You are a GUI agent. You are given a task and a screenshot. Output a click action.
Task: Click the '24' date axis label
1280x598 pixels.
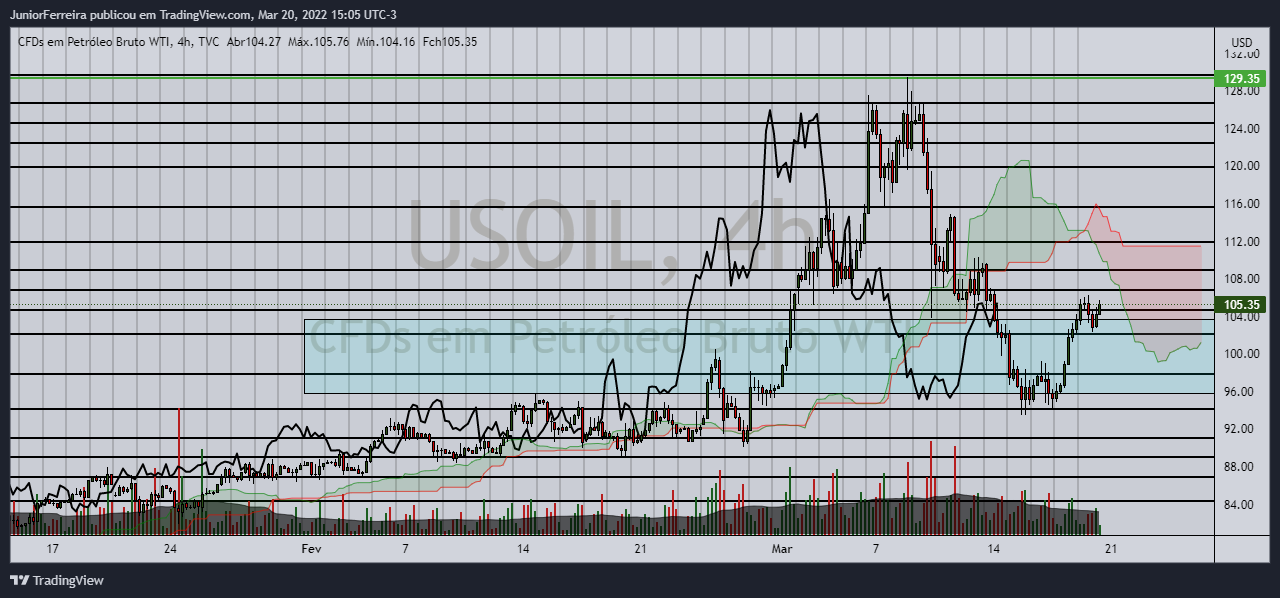[x=171, y=549]
